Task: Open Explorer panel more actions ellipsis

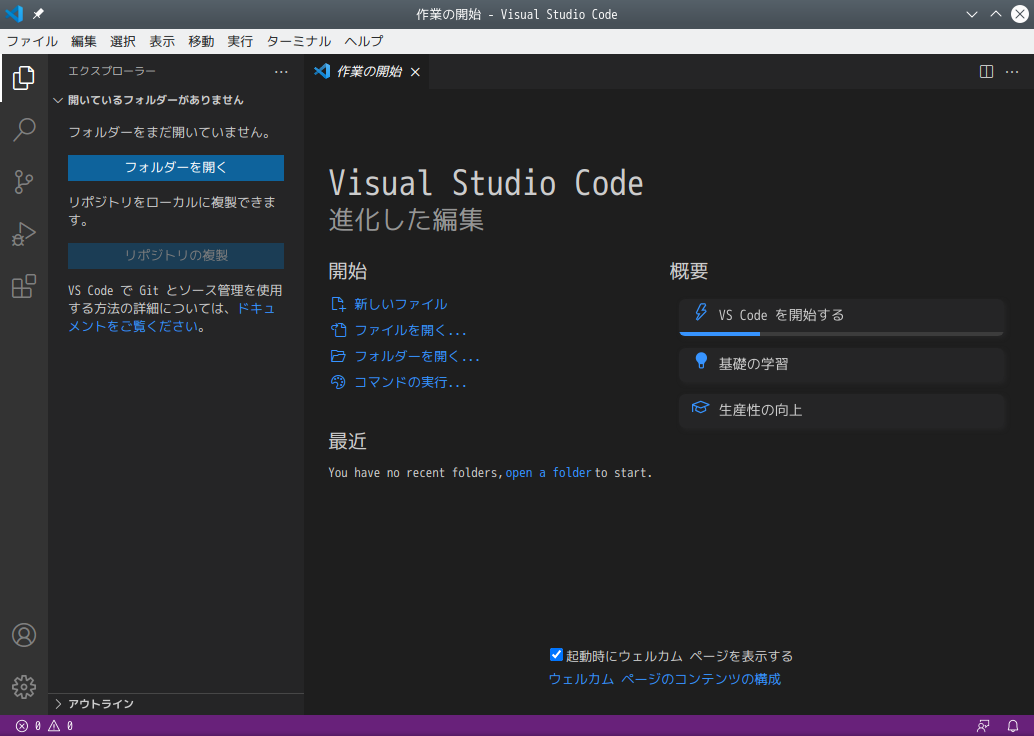Action: pyautogui.click(x=281, y=72)
